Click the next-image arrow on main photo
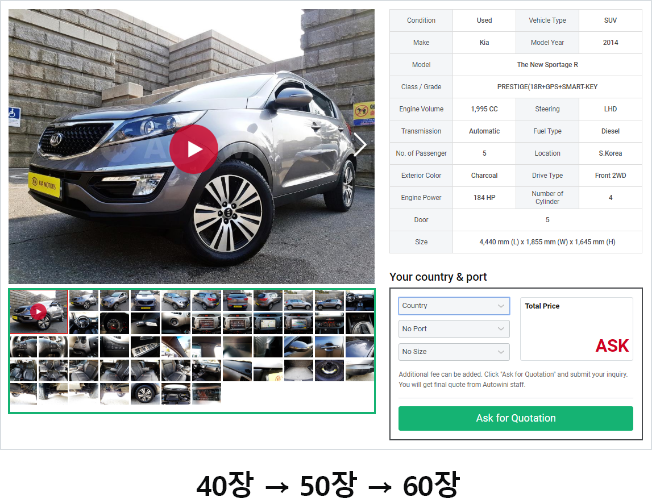This screenshot has height=503, width=652. tap(360, 145)
